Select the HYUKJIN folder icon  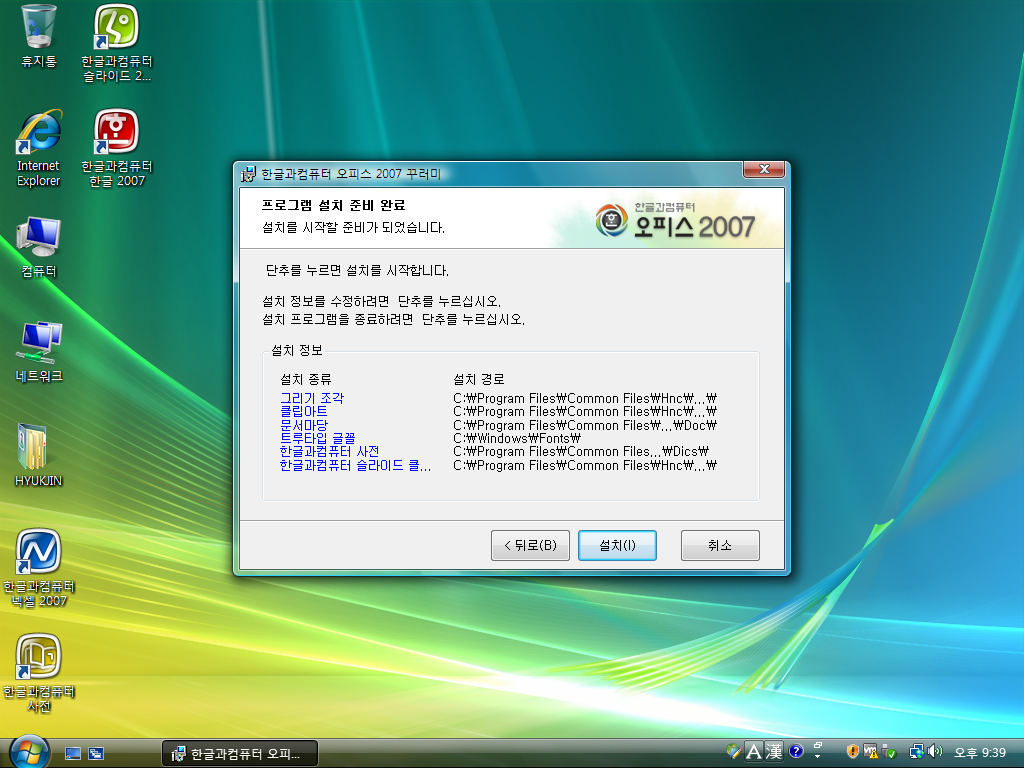click(x=38, y=455)
